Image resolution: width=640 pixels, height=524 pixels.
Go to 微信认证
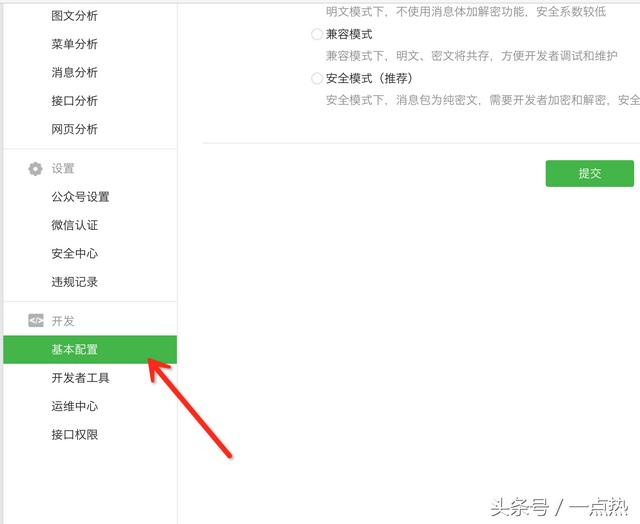(74, 225)
